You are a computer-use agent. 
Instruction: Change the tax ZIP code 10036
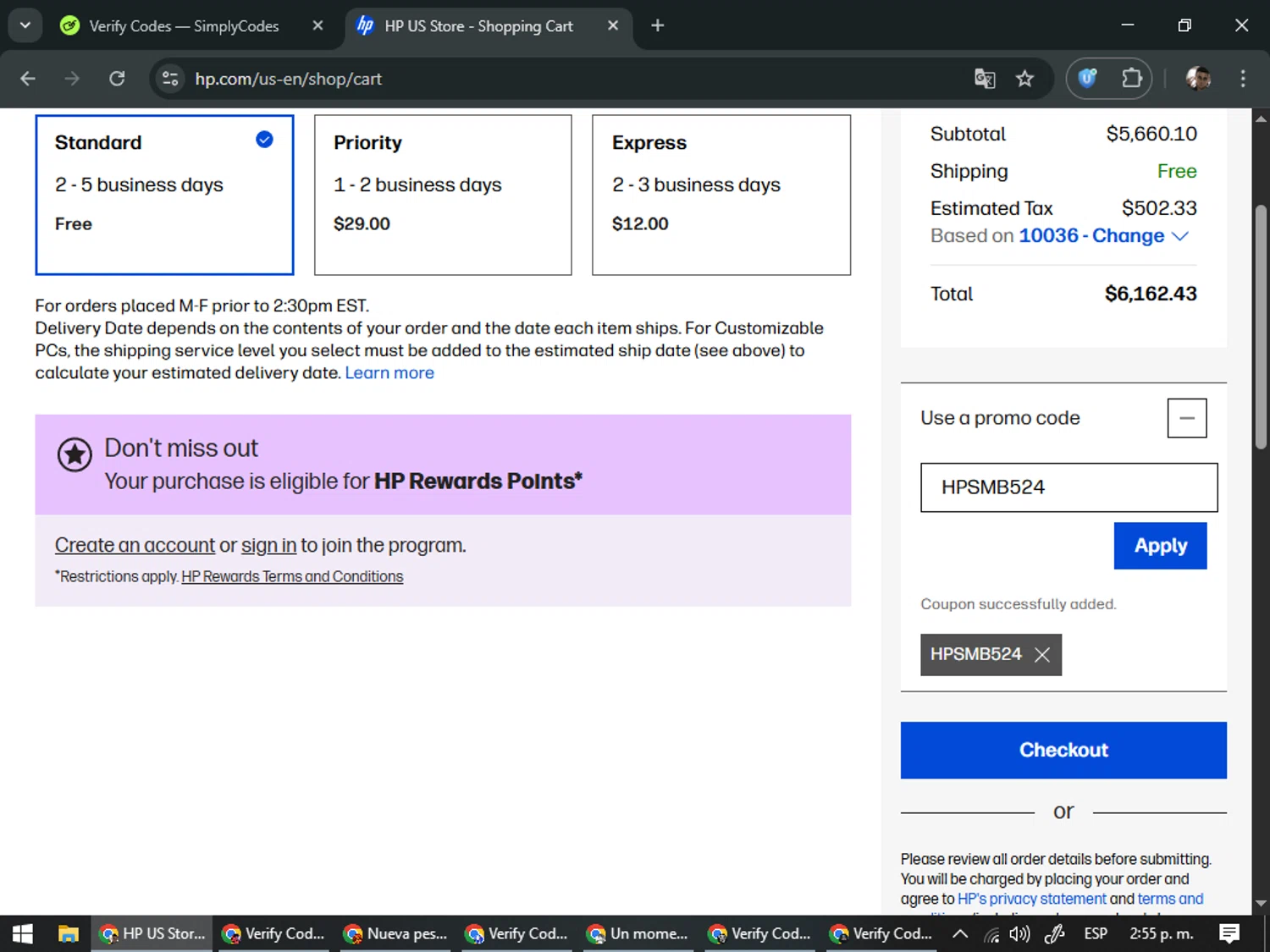pyautogui.click(x=1091, y=235)
